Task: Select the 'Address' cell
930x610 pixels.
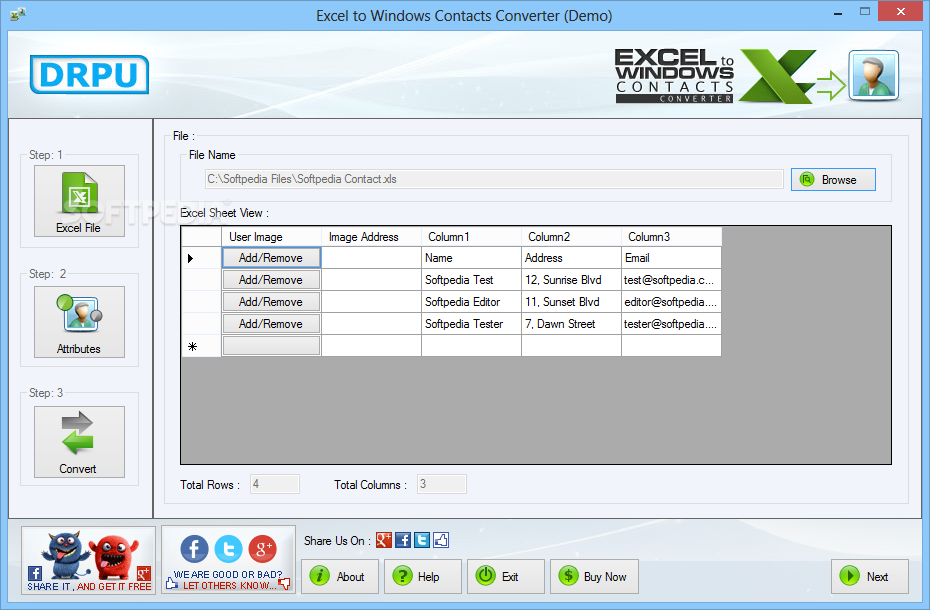Action: [x=571, y=258]
